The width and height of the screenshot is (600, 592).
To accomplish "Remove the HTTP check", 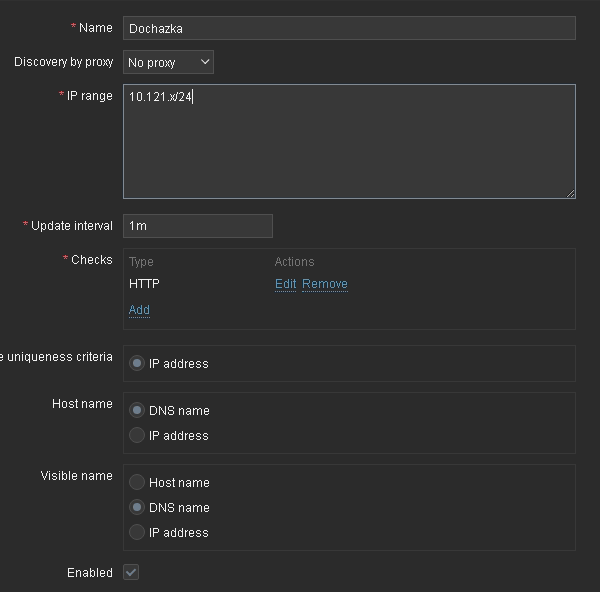I will click(325, 284).
